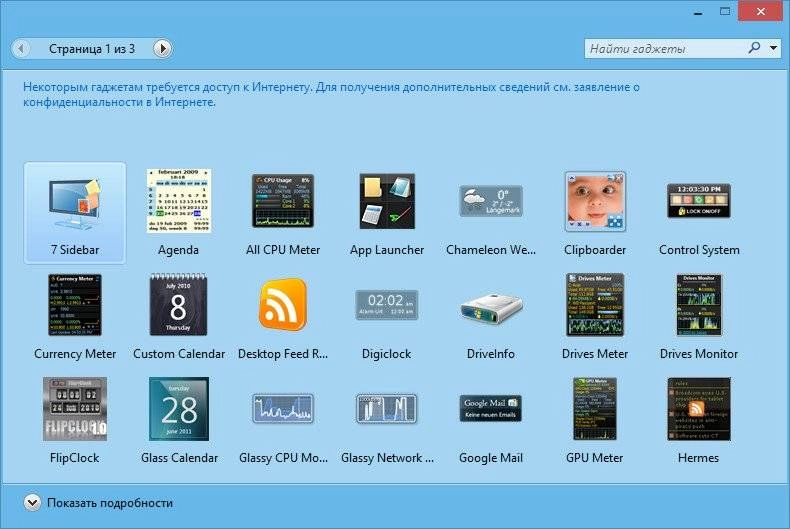This screenshot has width=790, height=529.
Task: Pick the Glassy CPU Monitor gadget
Action: [x=283, y=409]
